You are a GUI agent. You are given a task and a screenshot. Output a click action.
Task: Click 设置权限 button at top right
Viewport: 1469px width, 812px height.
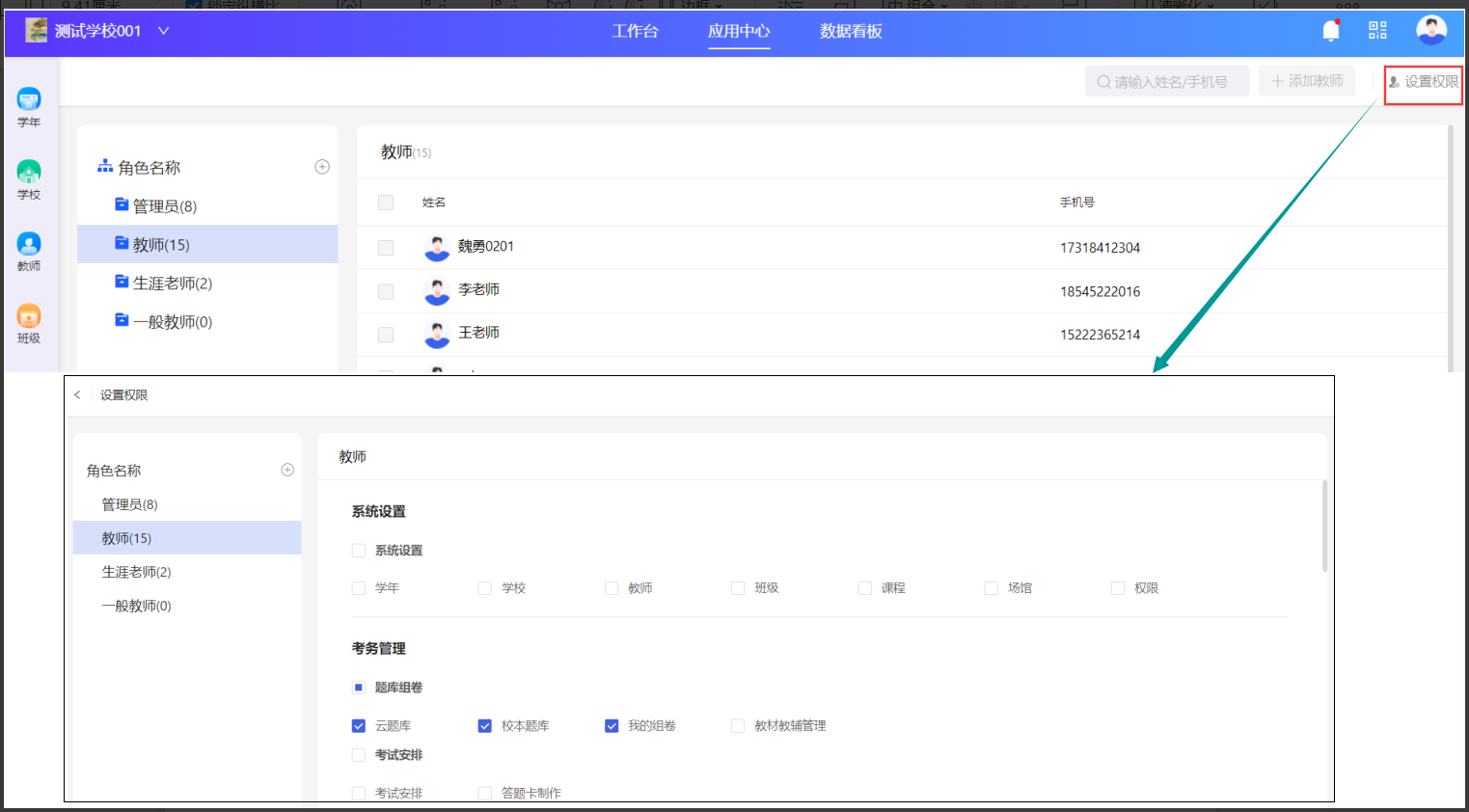pos(1424,82)
